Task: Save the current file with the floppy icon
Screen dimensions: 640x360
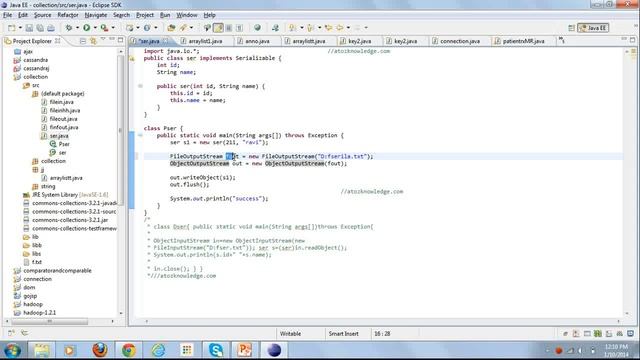Action: [x=29, y=28]
